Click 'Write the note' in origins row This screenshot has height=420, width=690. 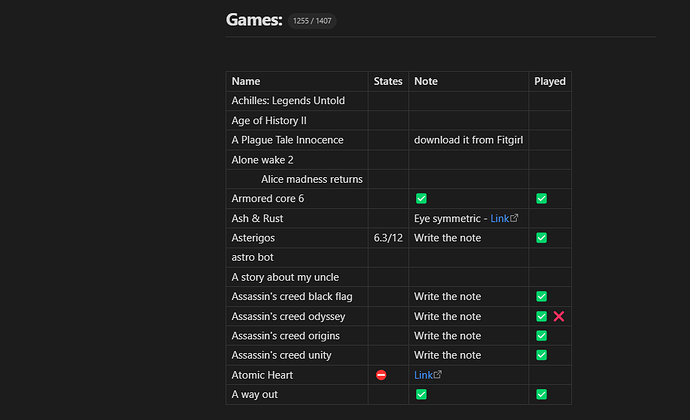pos(447,335)
